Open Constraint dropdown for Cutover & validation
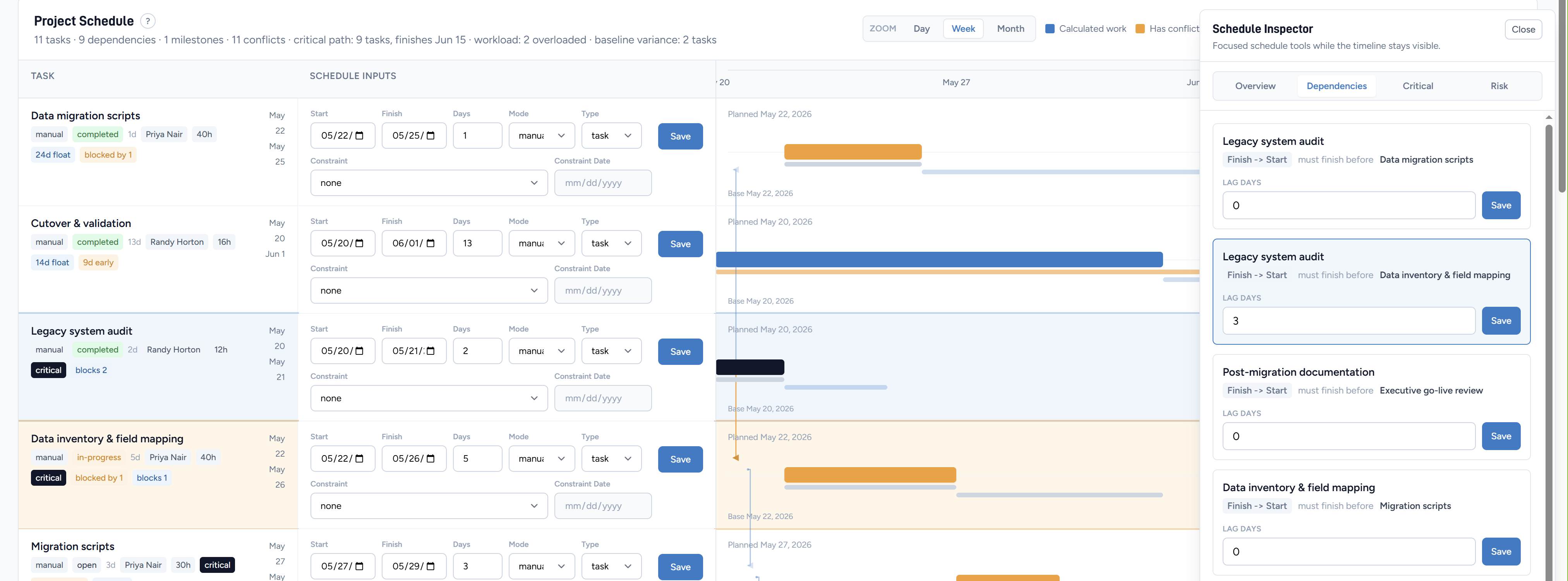 429,290
